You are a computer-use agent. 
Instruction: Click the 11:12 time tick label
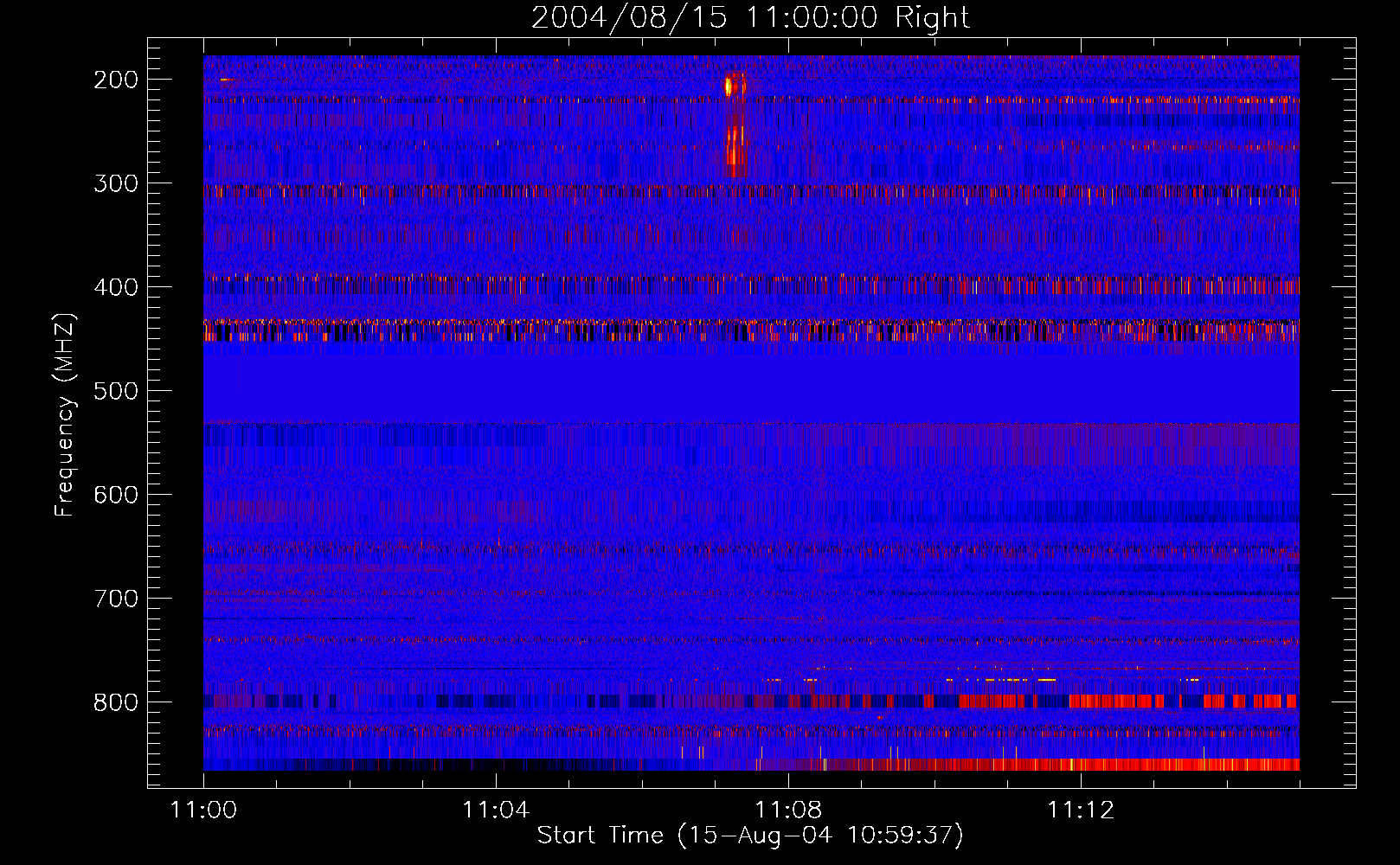(1081, 811)
